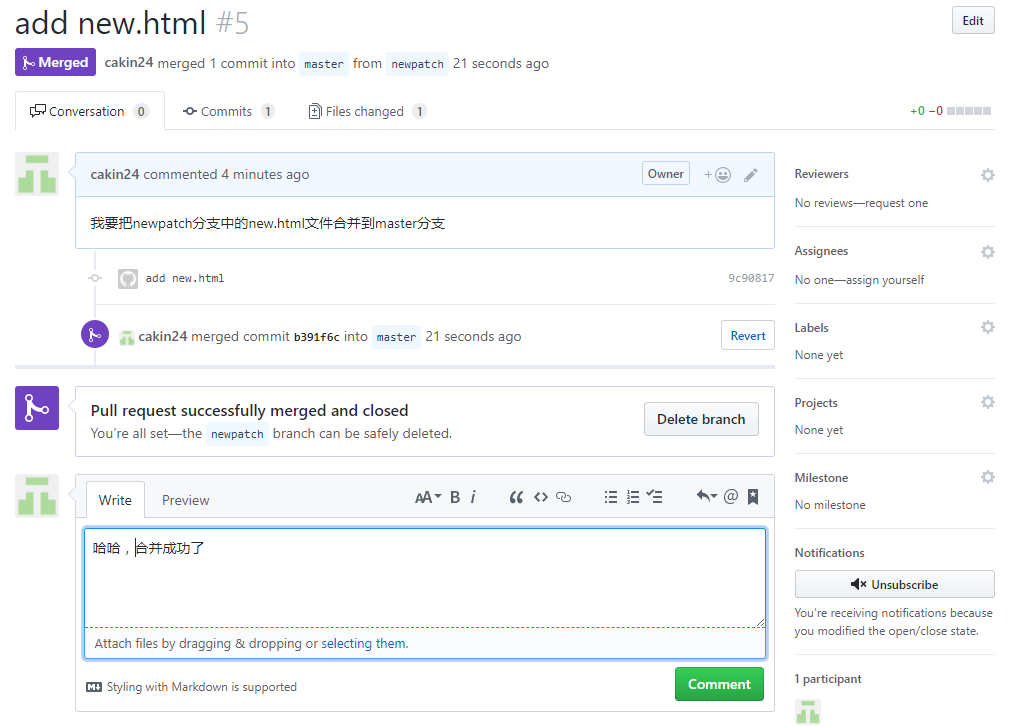Screen dimensions: 1011x727
Task: Click the bookmark reference icon in toolbar
Action: (x=753, y=496)
